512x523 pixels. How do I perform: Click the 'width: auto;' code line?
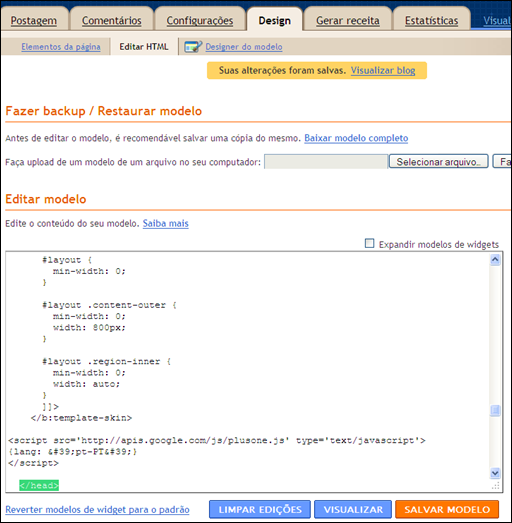tap(86, 384)
